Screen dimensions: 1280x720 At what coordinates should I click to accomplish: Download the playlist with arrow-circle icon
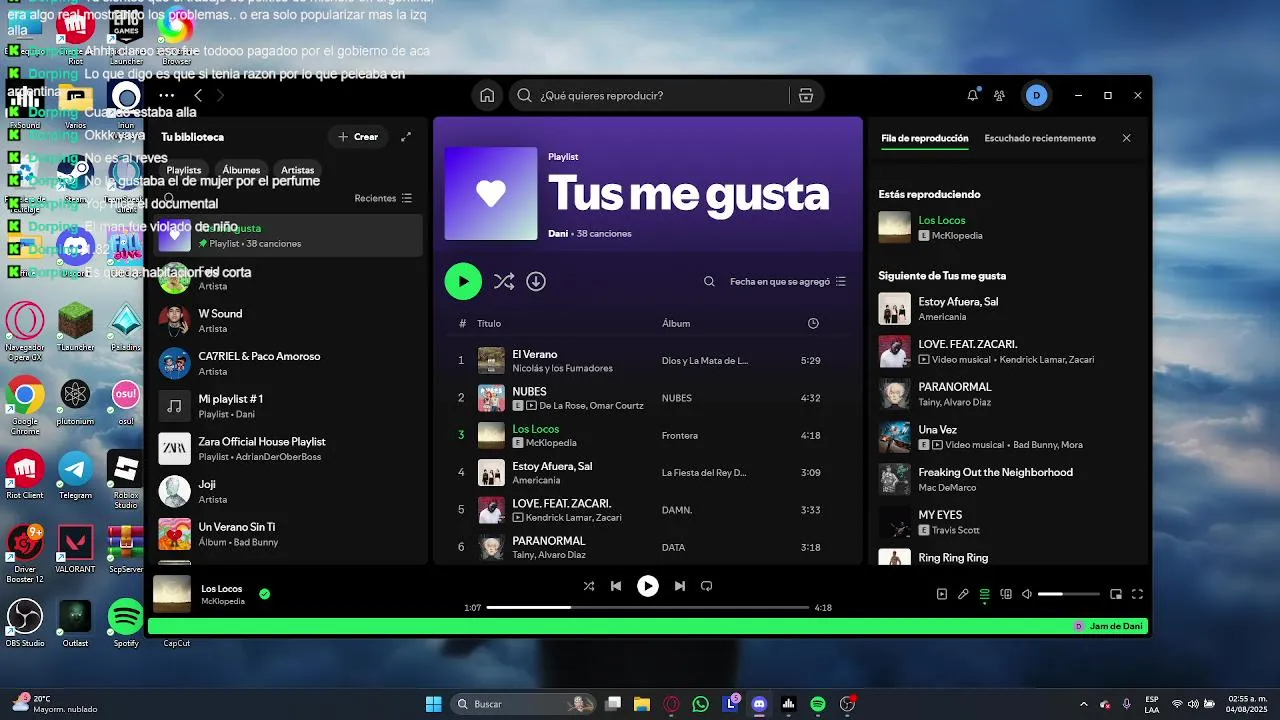(536, 282)
